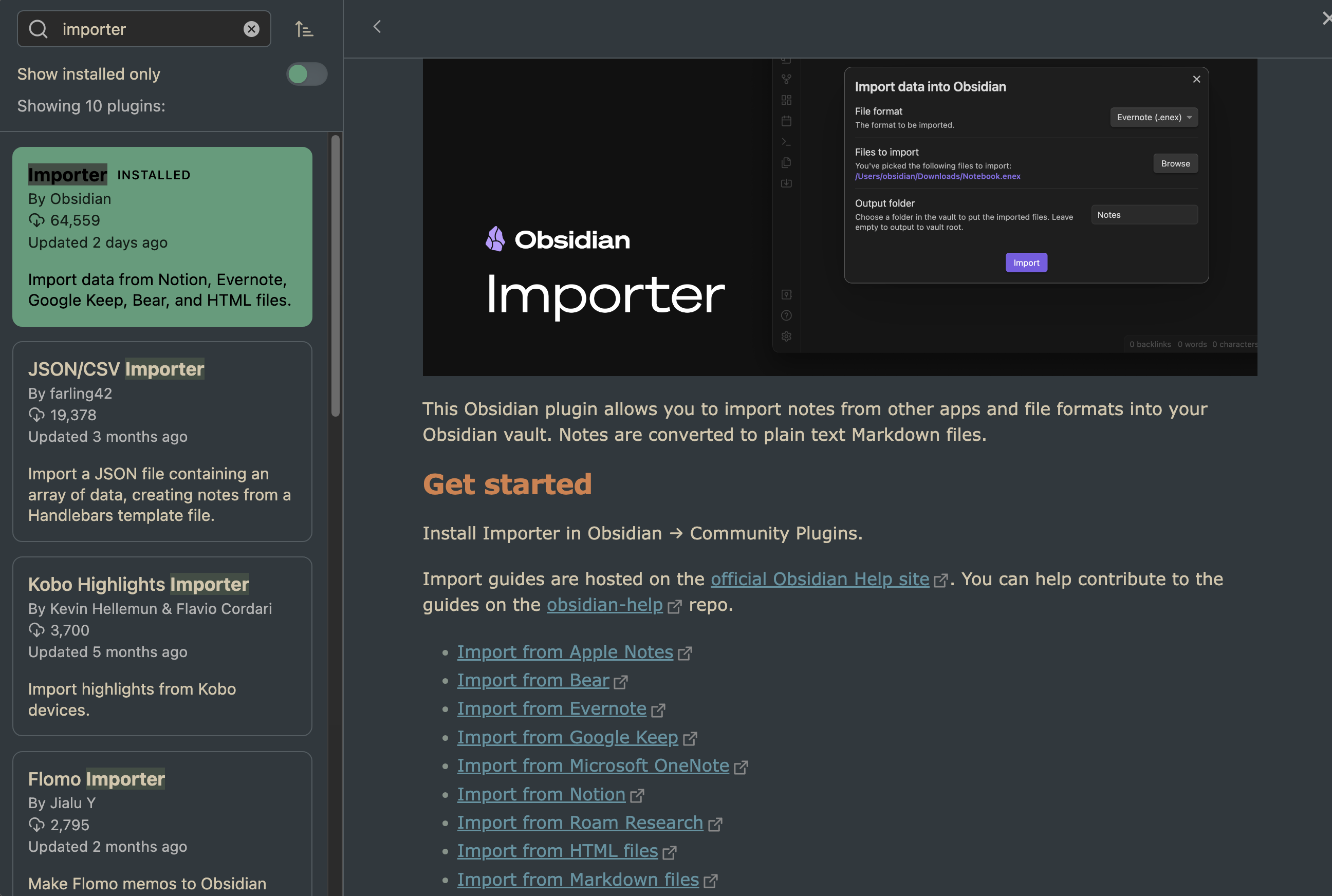
Task: Open the "official Obsidian Help site" link
Action: [x=820, y=579]
